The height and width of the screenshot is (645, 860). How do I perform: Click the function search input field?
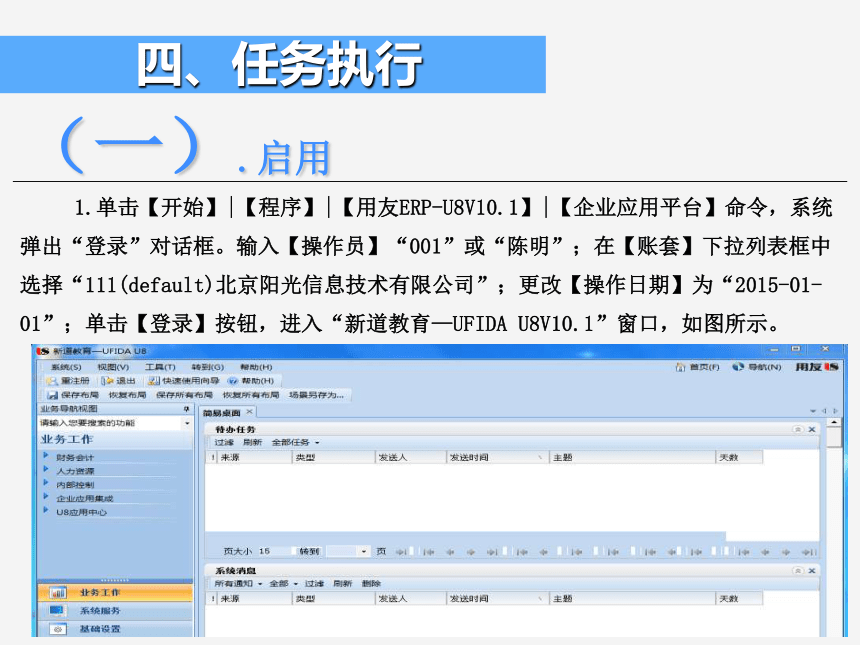click(x=110, y=423)
